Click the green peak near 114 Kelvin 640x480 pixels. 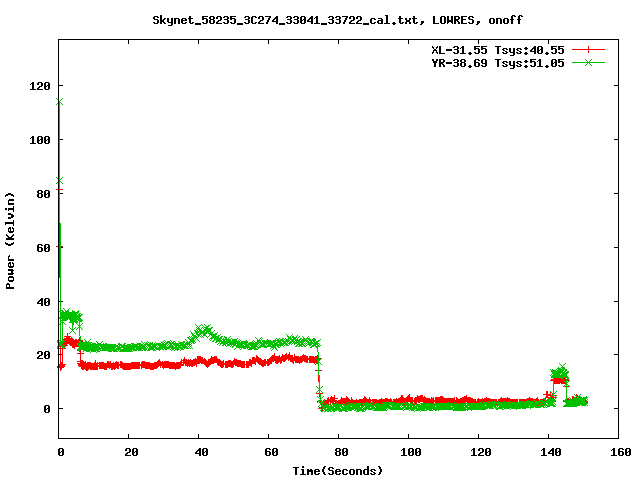60,102
